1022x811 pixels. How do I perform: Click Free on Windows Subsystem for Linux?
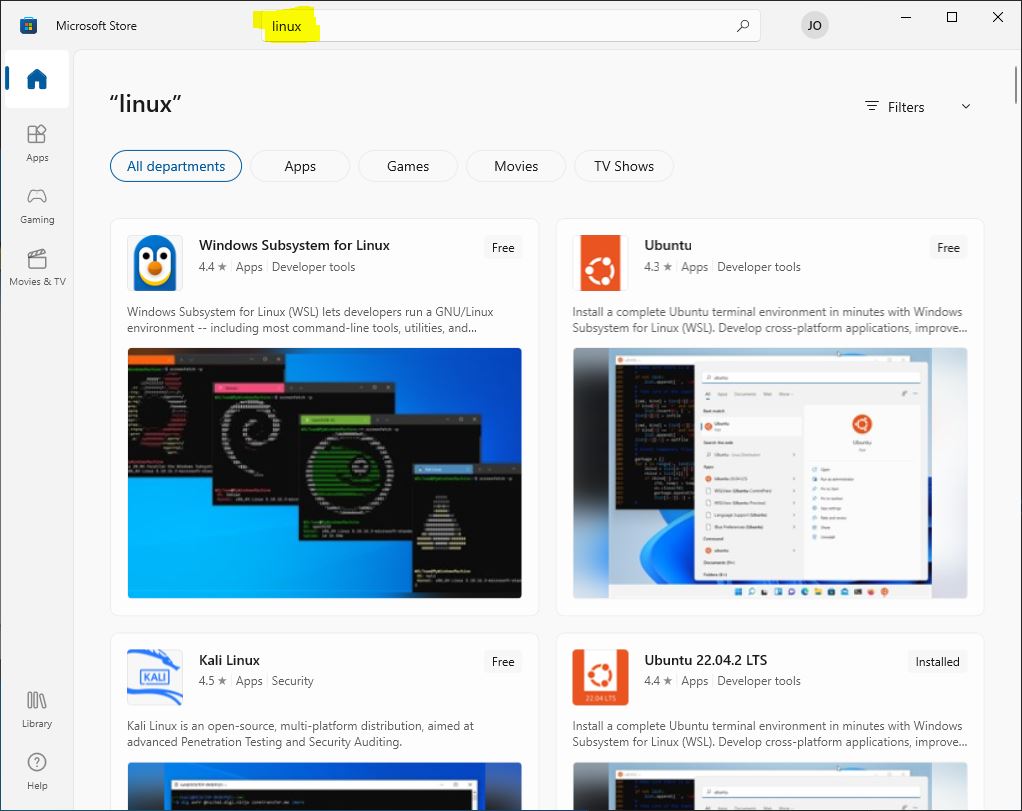[x=503, y=248]
